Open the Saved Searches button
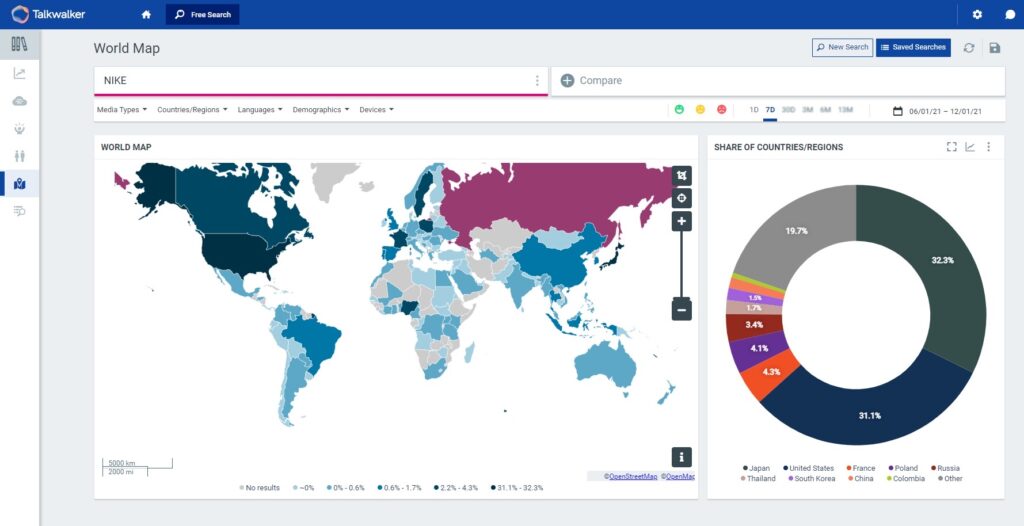The image size is (1024, 526). (x=913, y=47)
